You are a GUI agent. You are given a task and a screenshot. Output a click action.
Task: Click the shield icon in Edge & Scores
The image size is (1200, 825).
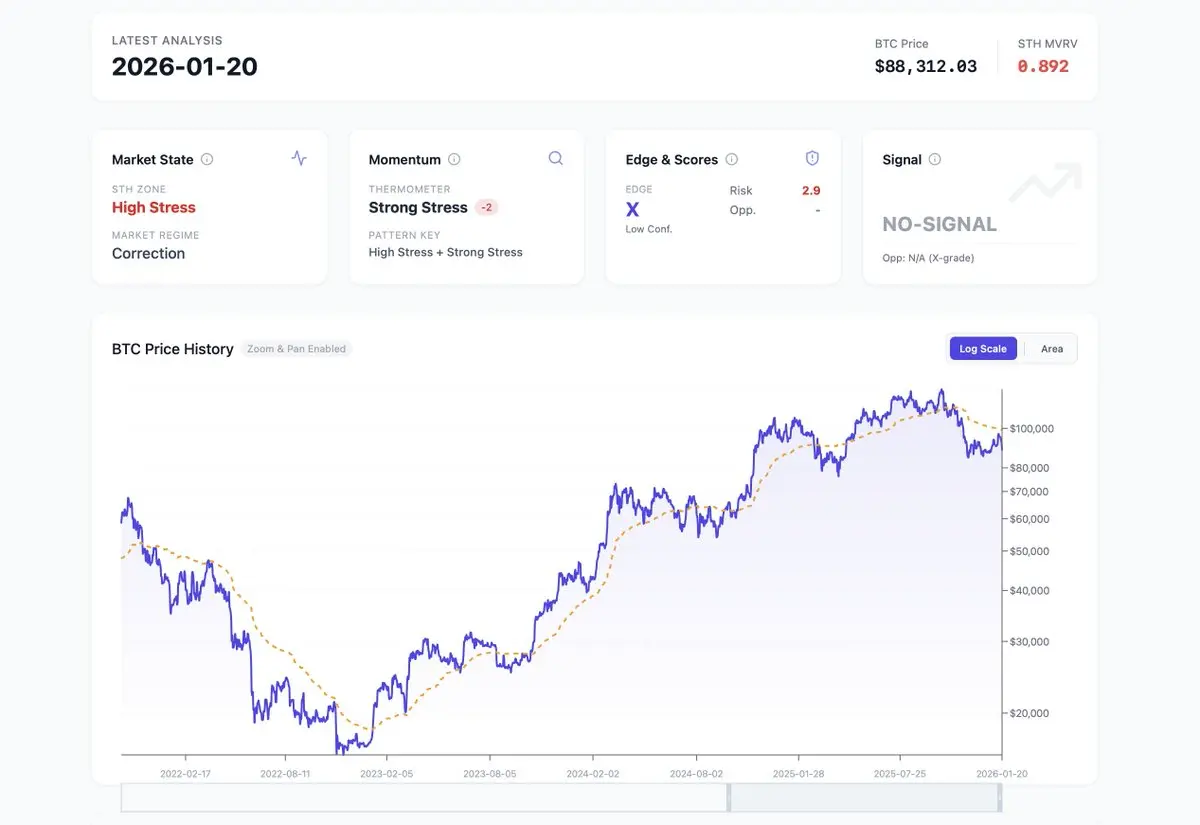[x=812, y=158]
